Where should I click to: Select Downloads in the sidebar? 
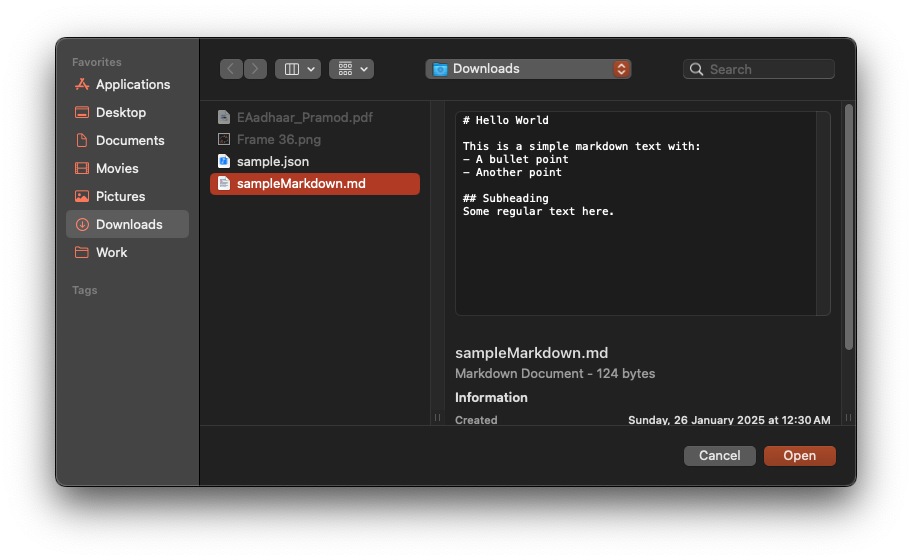pos(127,224)
